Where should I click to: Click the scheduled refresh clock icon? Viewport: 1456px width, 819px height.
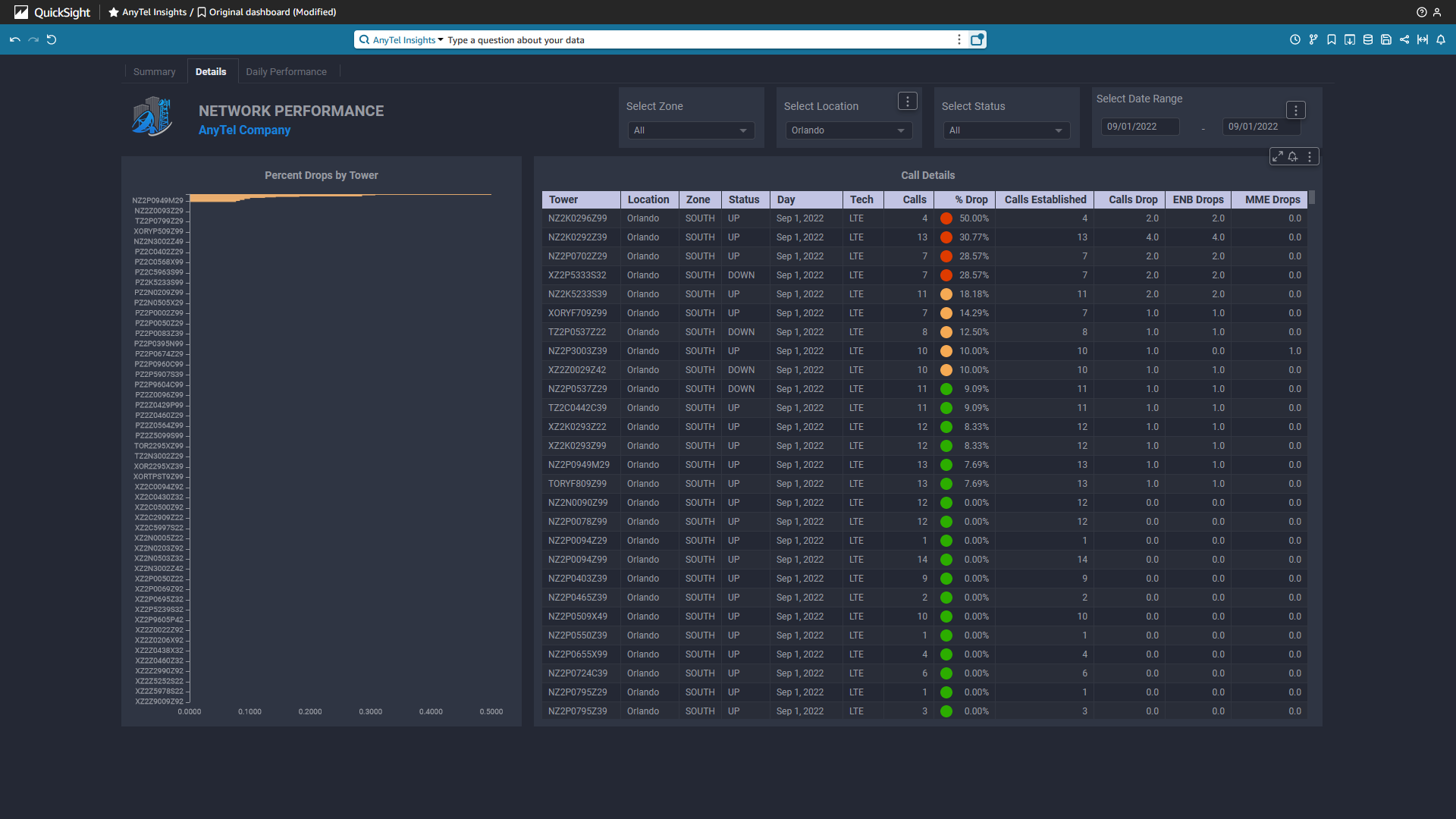pos(1295,39)
